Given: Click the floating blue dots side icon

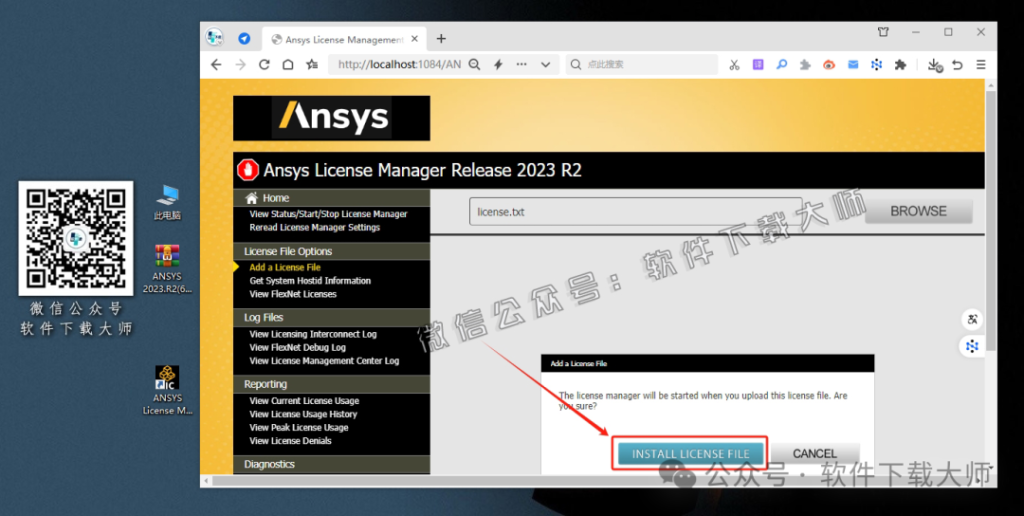Looking at the screenshot, I should [972, 347].
